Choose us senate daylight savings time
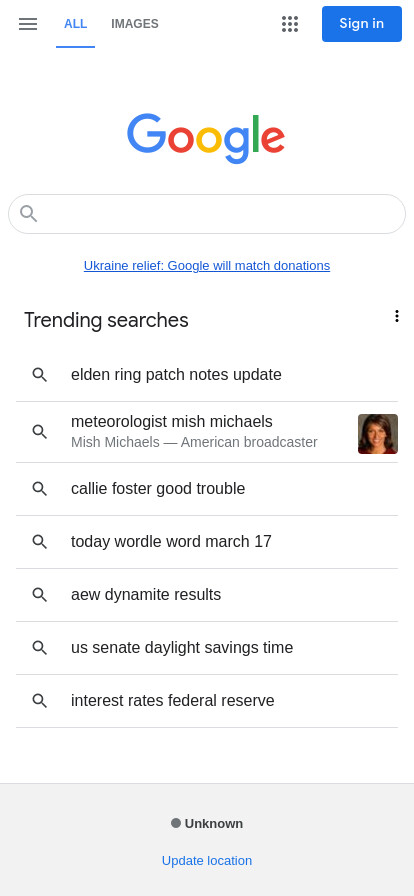This screenshot has height=896, width=414. click(x=207, y=648)
